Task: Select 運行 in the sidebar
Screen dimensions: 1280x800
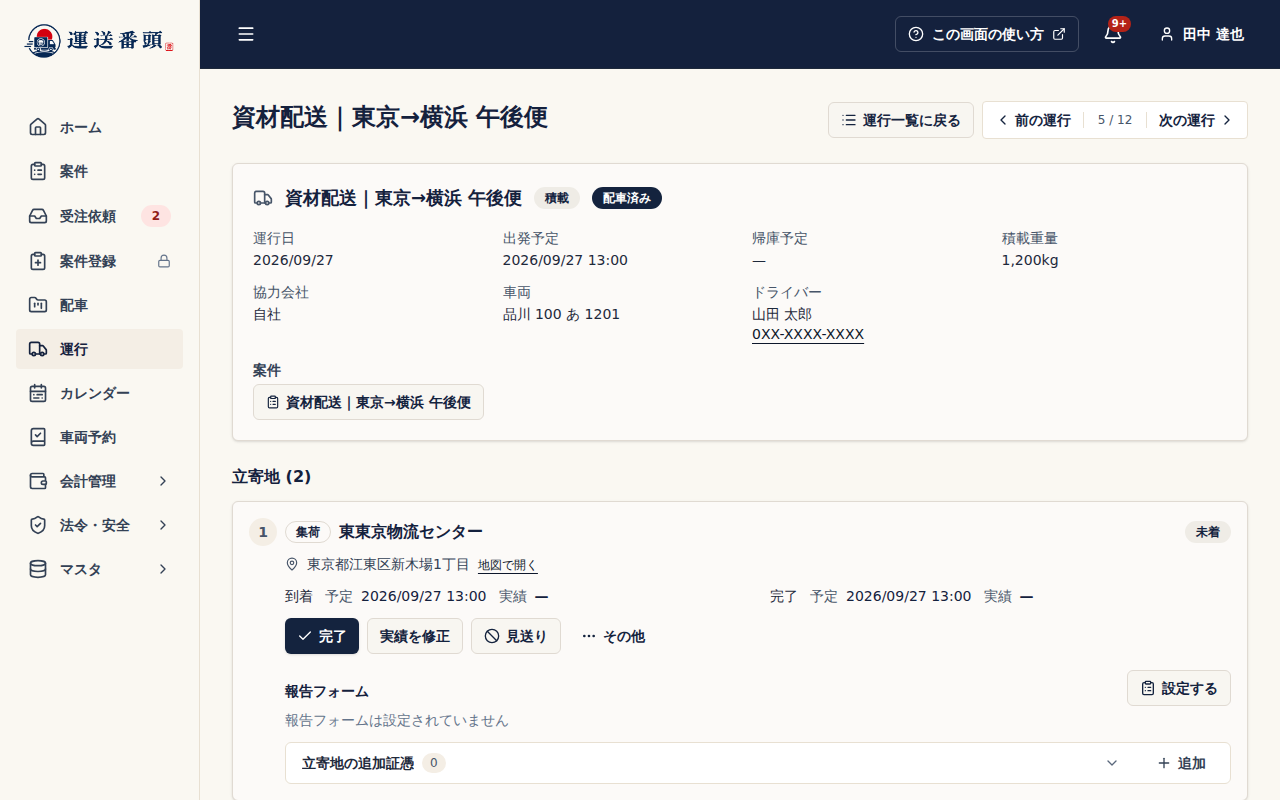Action: 99,349
